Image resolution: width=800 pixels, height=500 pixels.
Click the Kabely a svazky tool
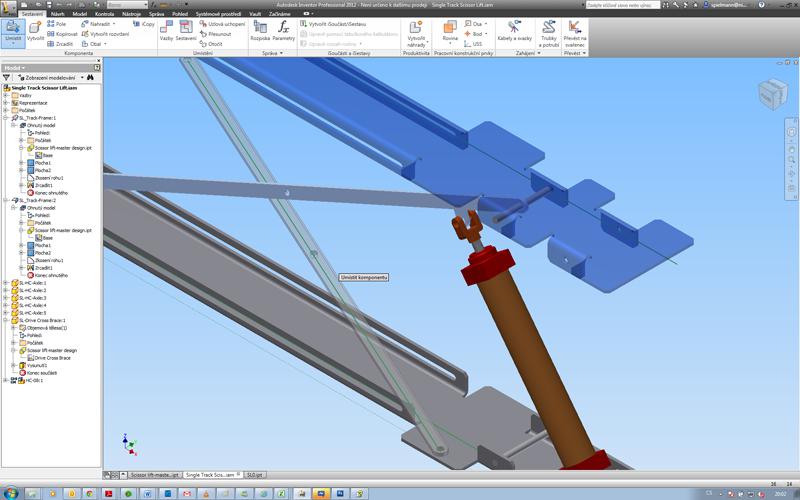[514, 32]
